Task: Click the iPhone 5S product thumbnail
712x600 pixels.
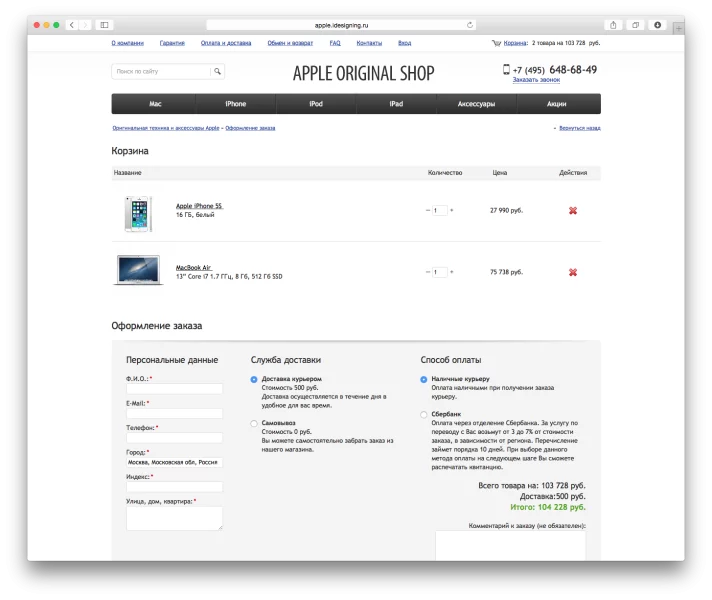Action: 138,213
